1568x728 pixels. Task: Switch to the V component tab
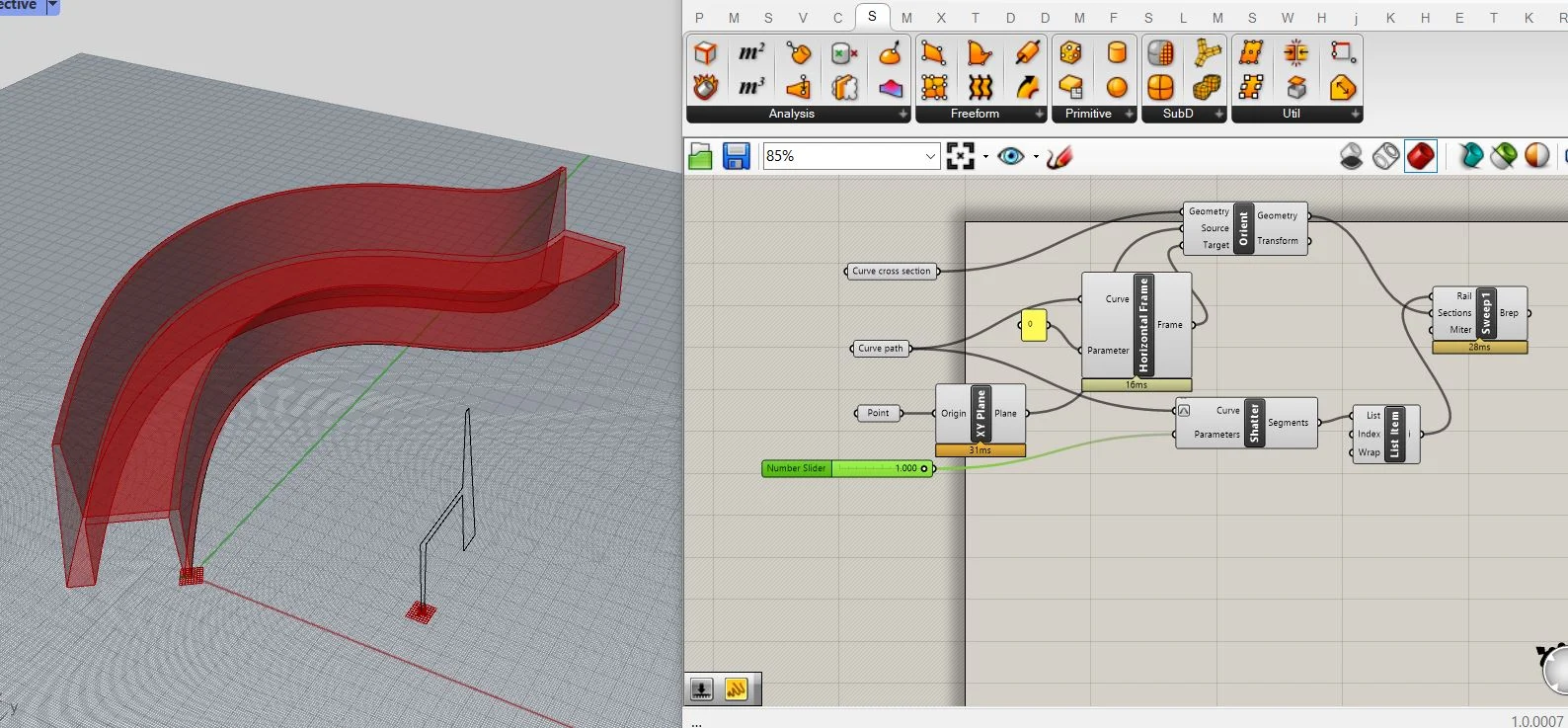[x=803, y=18]
